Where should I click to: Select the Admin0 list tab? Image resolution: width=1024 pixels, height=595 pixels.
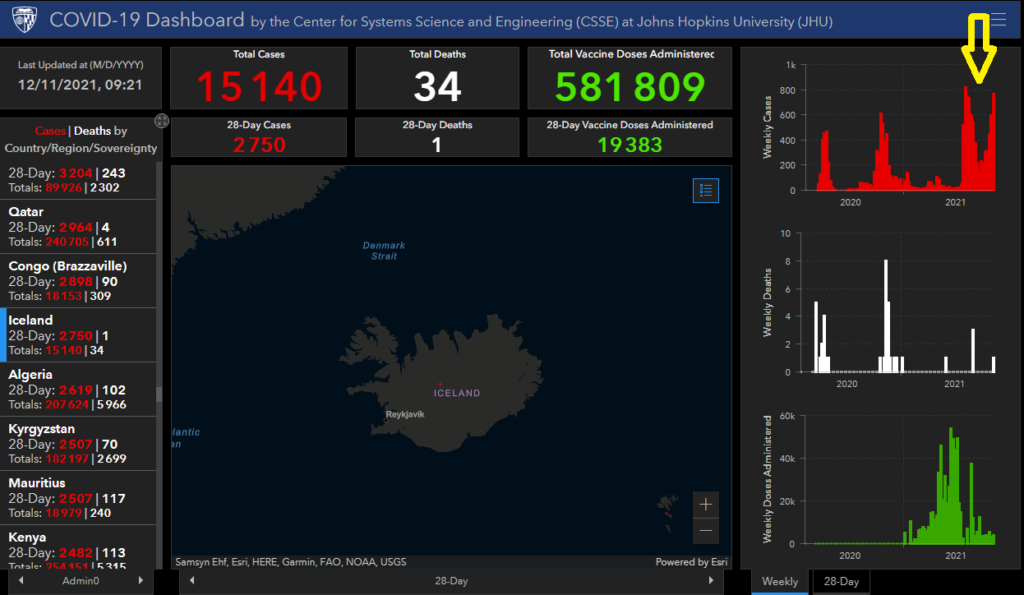pos(80,581)
